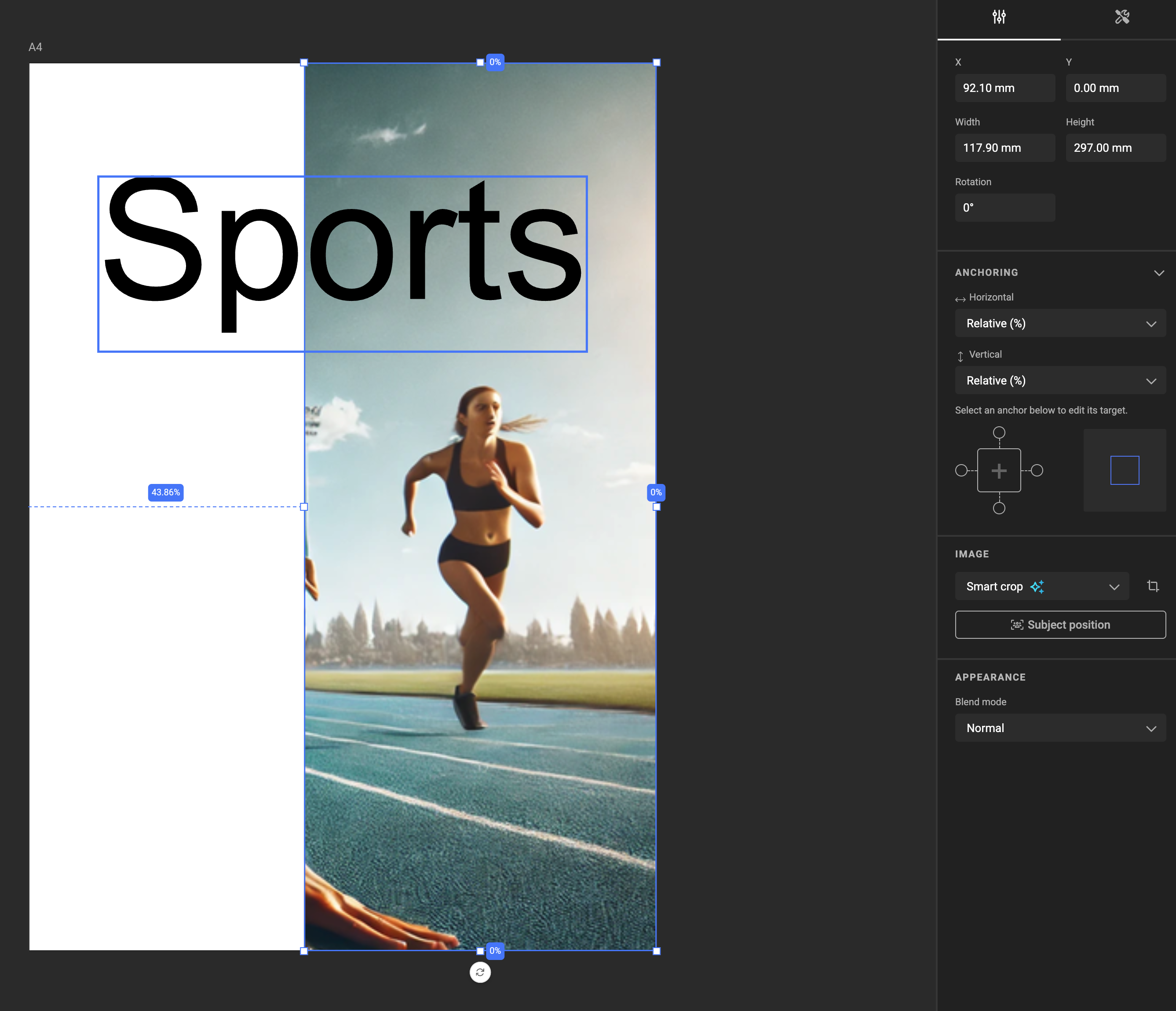This screenshot has width=1176, height=1011.
Task: Open the Vertical anchoring dropdown
Action: coord(1060,380)
